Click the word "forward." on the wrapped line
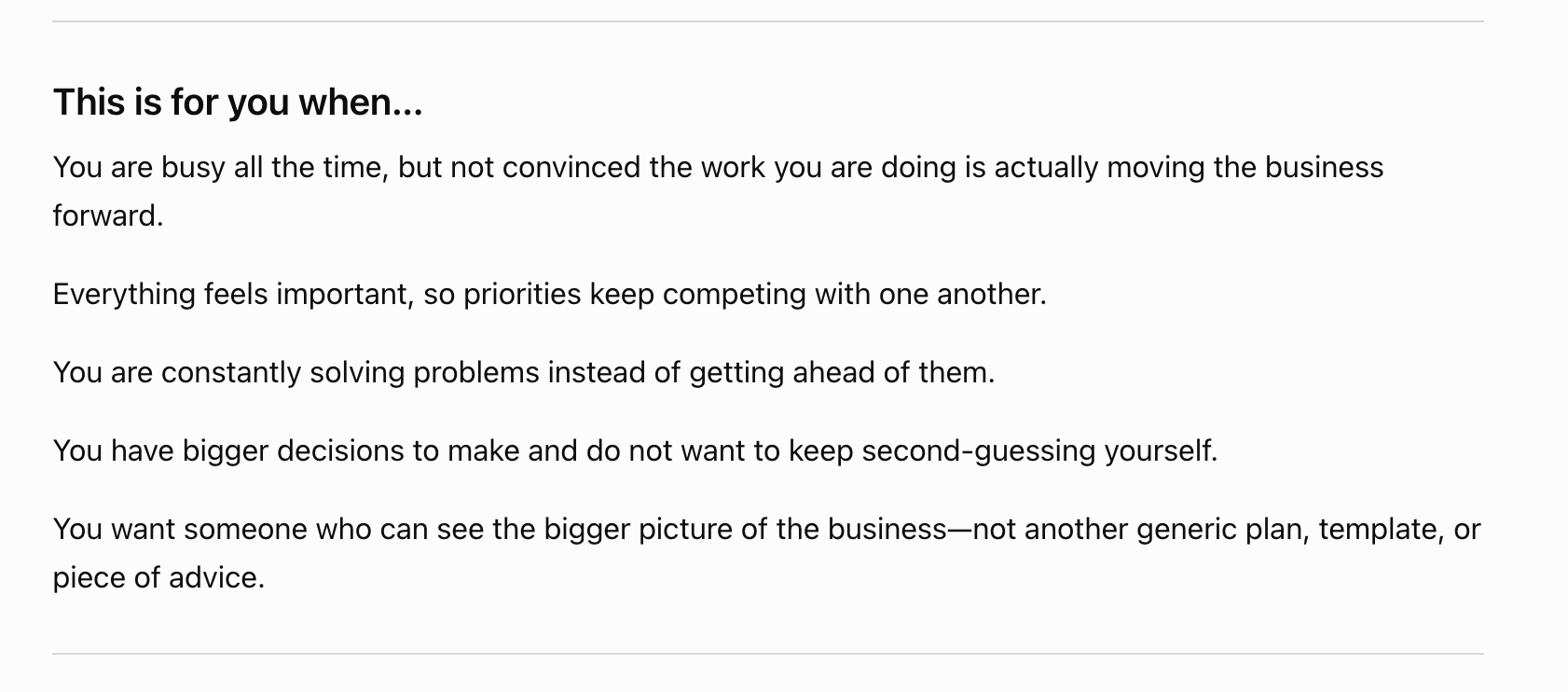The height and width of the screenshot is (692, 1568). click(x=108, y=215)
